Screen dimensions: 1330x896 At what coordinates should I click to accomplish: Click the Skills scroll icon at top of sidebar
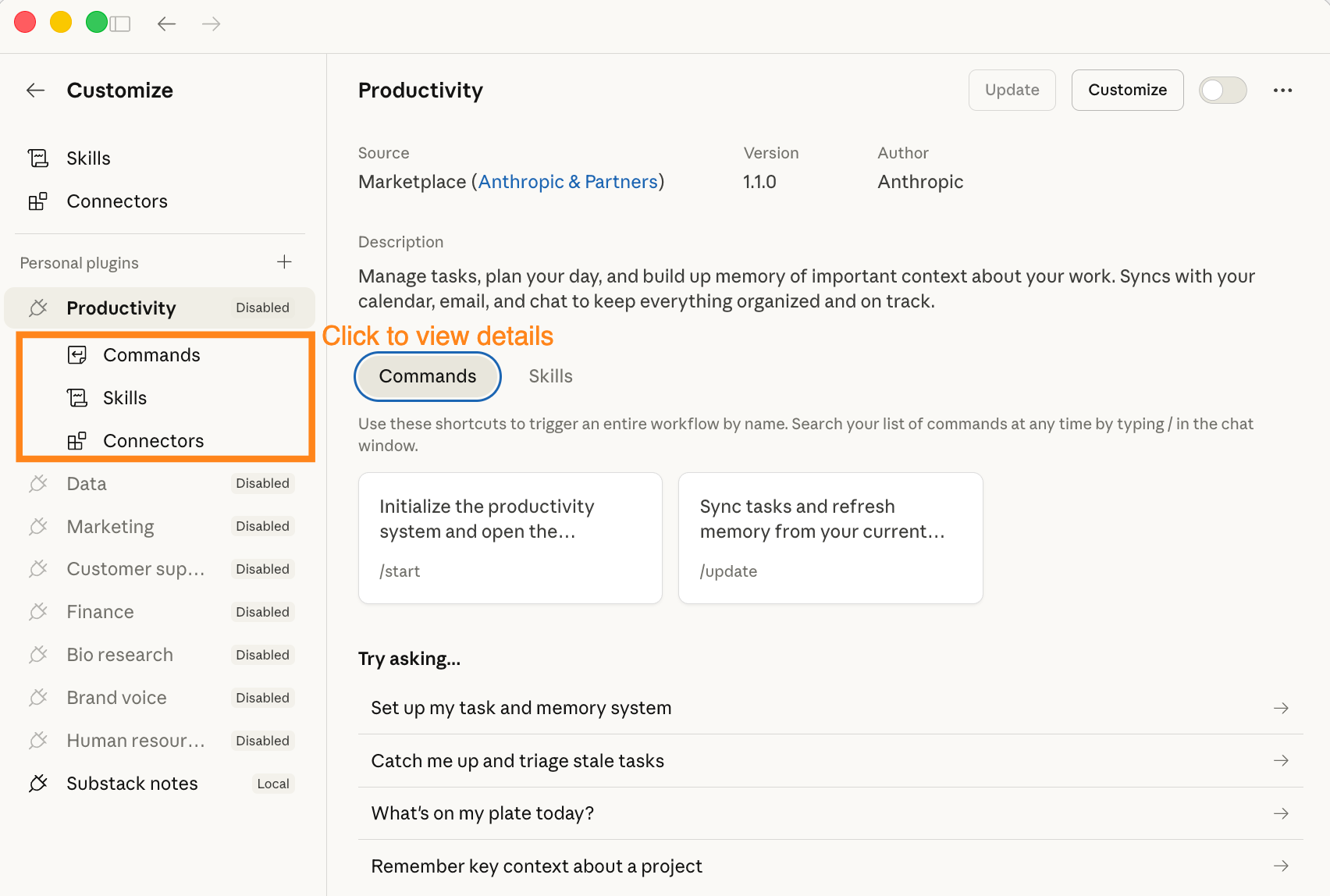point(38,158)
